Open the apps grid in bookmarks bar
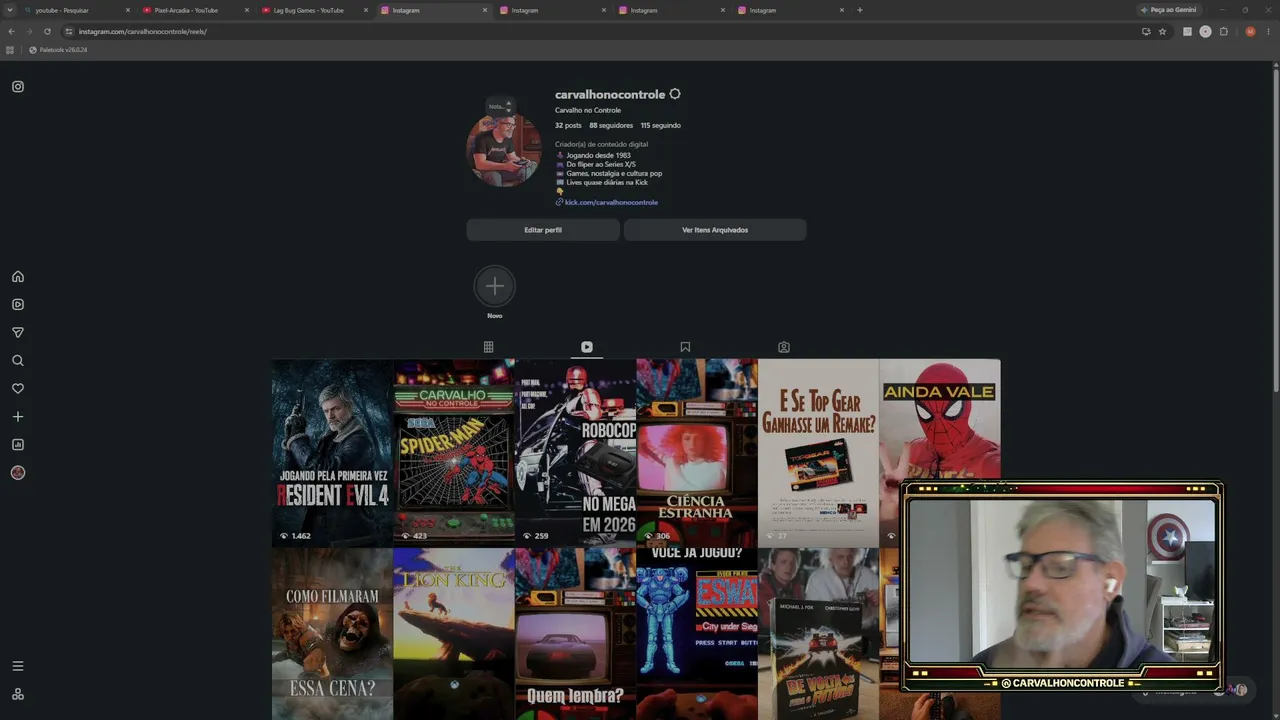The height and width of the screenshot is (720, 1280). point(10,50)
